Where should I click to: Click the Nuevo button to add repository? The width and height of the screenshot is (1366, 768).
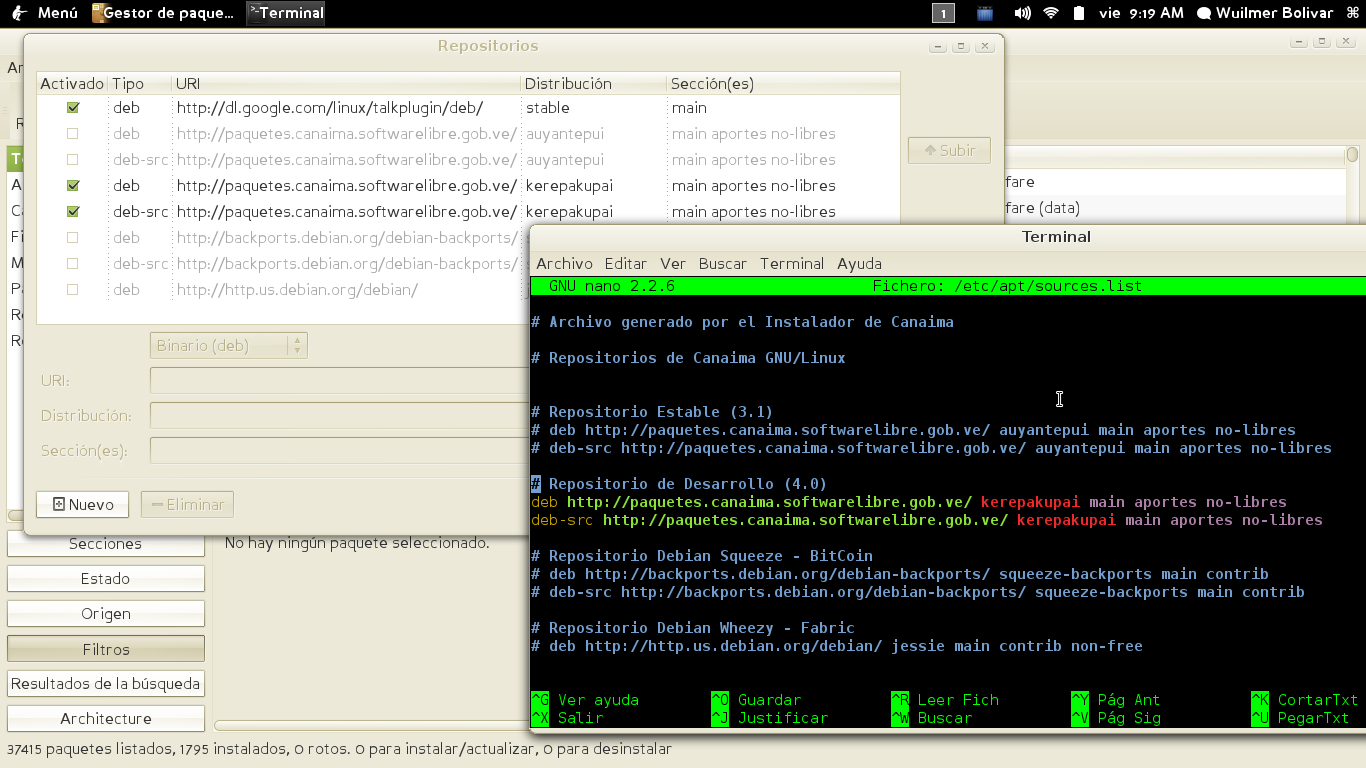coord(82,505)
